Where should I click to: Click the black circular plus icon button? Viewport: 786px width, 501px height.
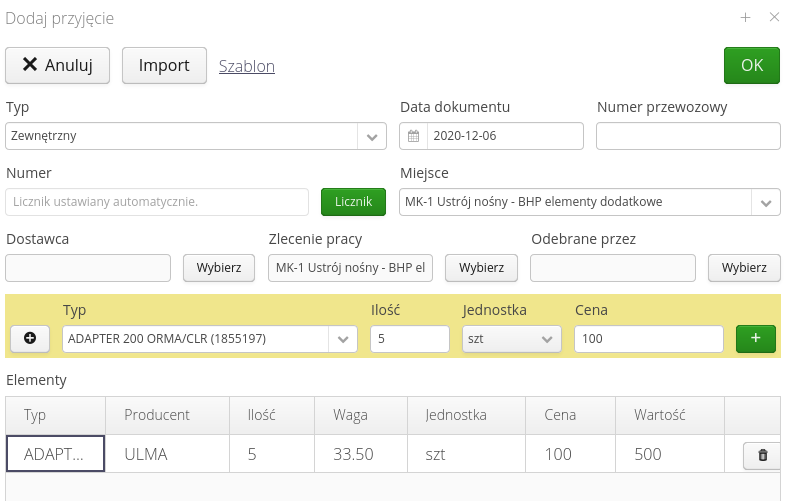click(x=30, y=339)
